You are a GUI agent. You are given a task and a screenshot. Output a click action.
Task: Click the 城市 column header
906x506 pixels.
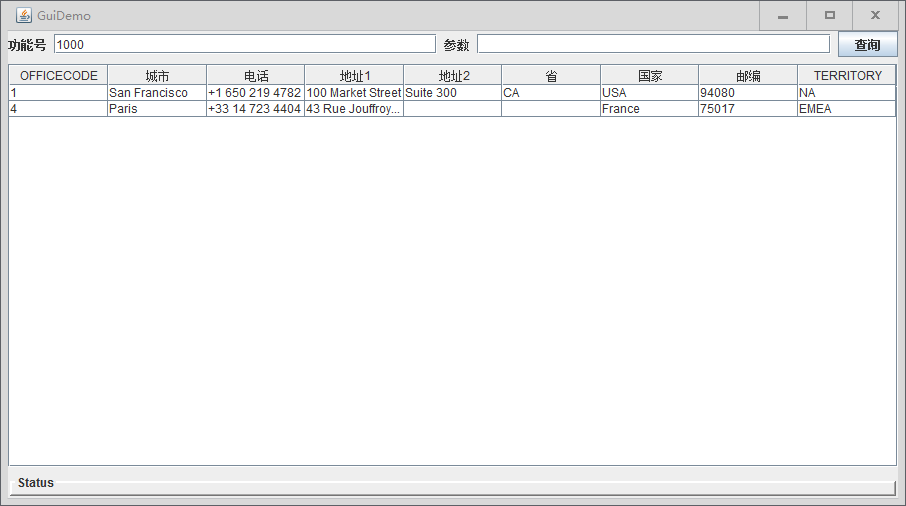[157, 76]
